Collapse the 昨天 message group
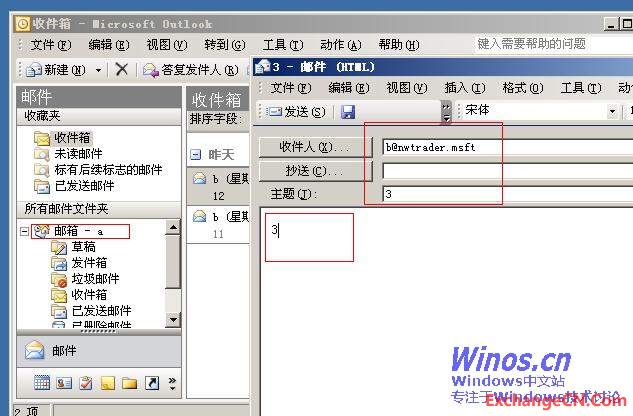 [x=196, y=155]
